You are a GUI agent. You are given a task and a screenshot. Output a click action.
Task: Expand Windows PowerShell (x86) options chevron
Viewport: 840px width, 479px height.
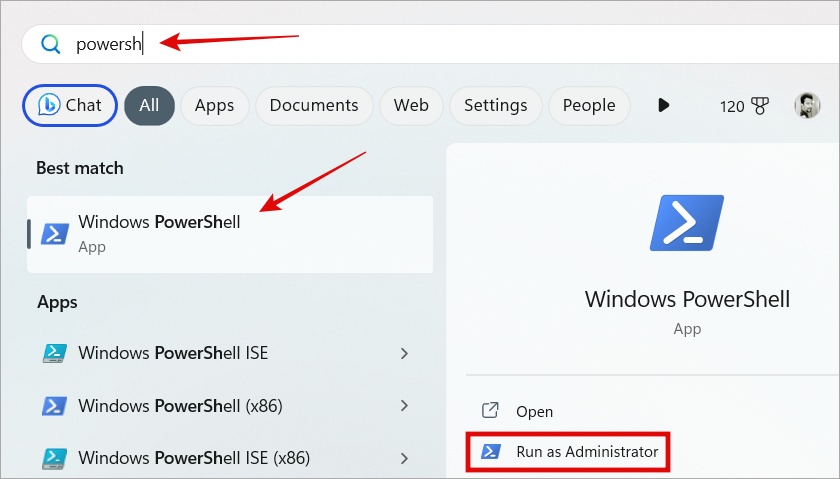(404, 406)
